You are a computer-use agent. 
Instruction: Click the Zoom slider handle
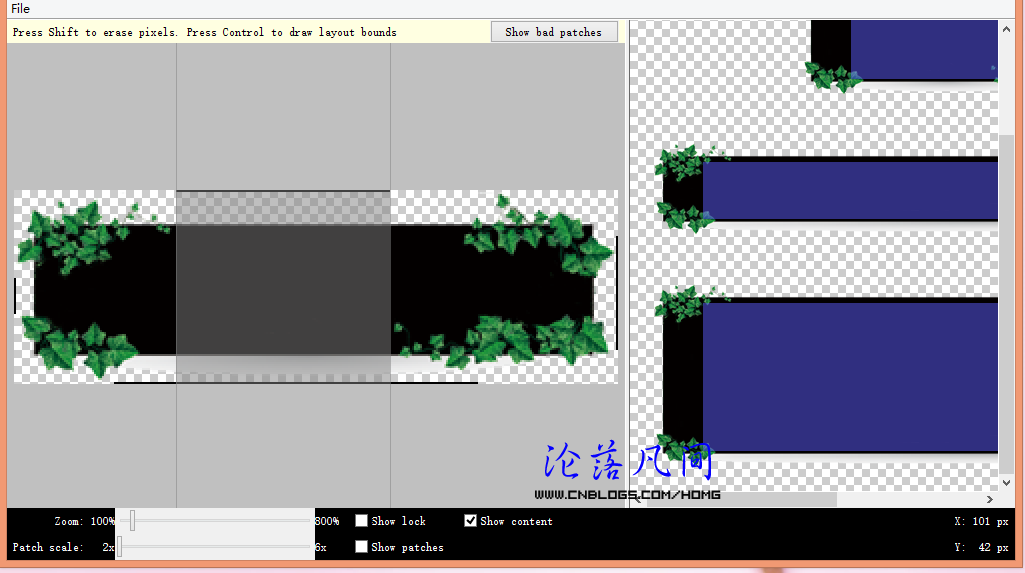pos(133,521)
